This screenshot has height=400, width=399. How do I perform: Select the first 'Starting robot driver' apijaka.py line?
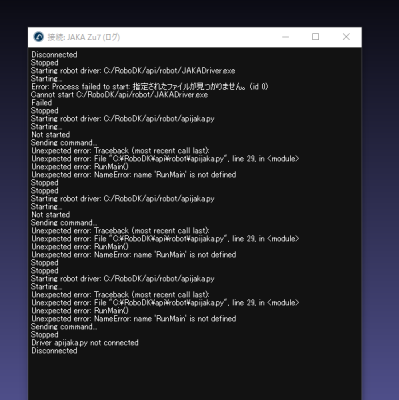click(x=123, y=119)
